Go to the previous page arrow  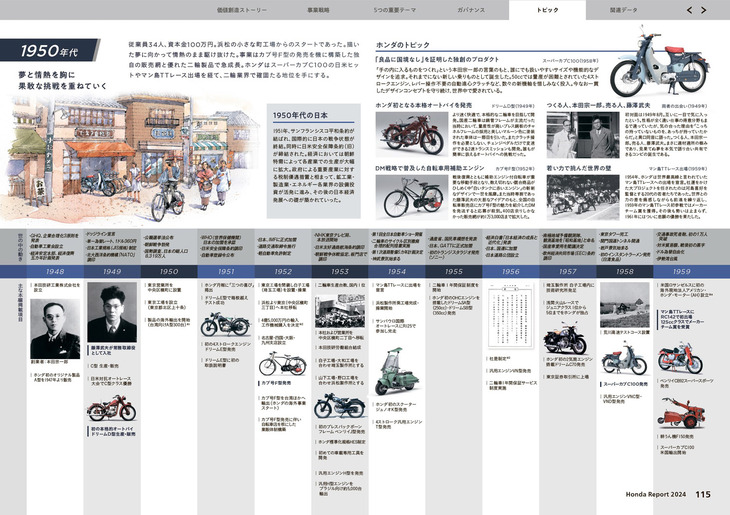(689, 10)
